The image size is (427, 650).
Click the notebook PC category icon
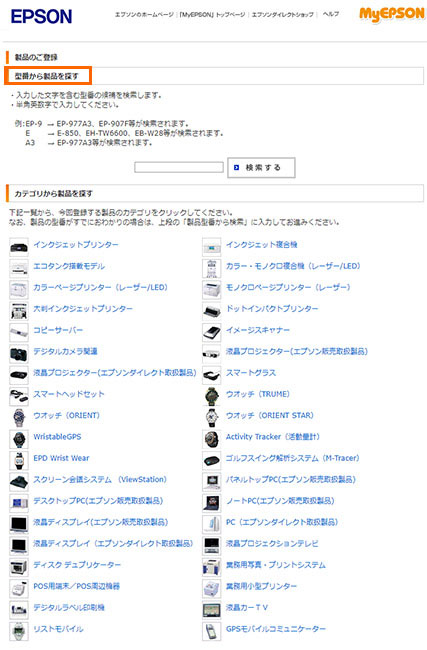point(211,503)
